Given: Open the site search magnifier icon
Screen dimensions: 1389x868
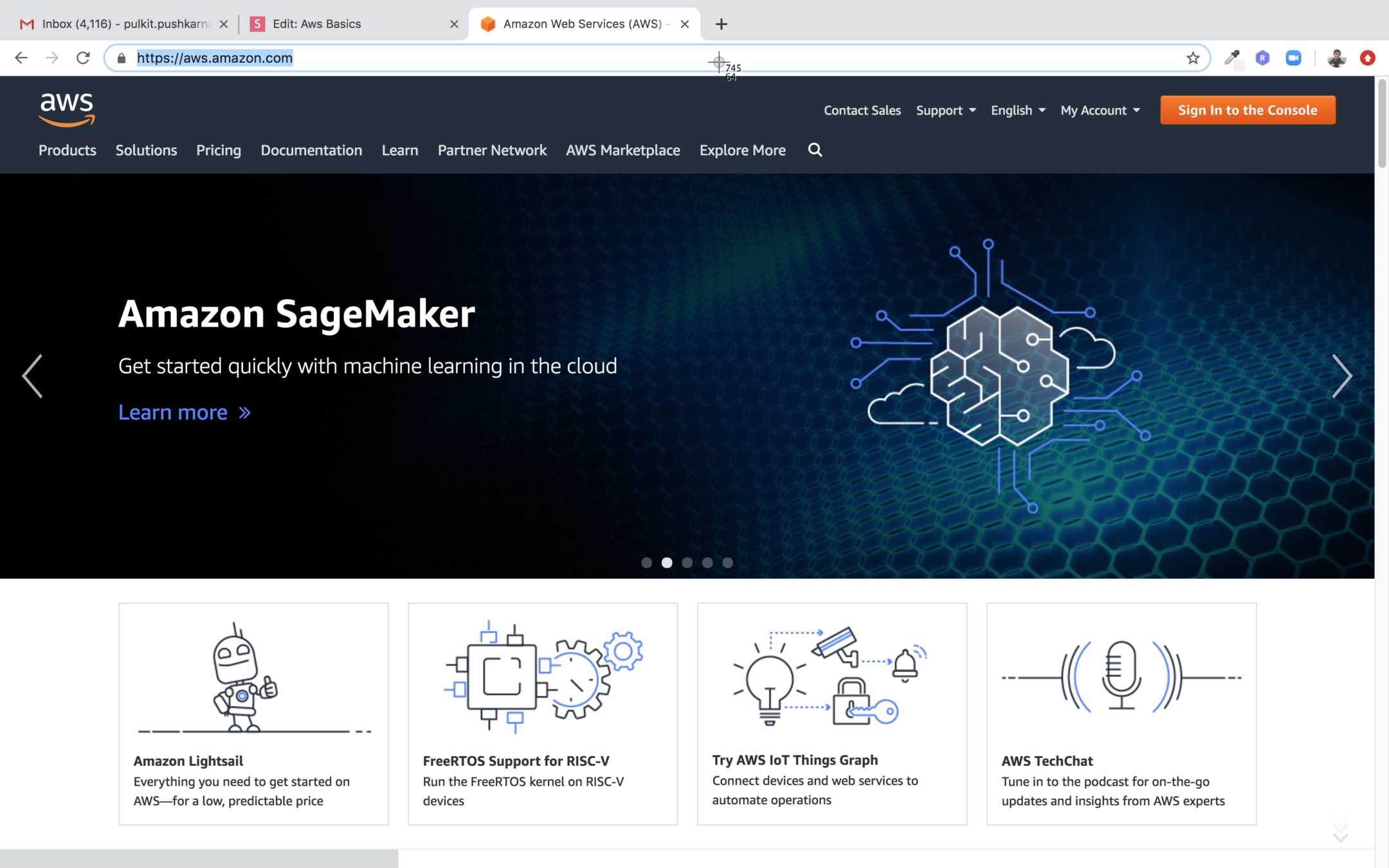Looking at the screenshot, I should pos(815,150).
